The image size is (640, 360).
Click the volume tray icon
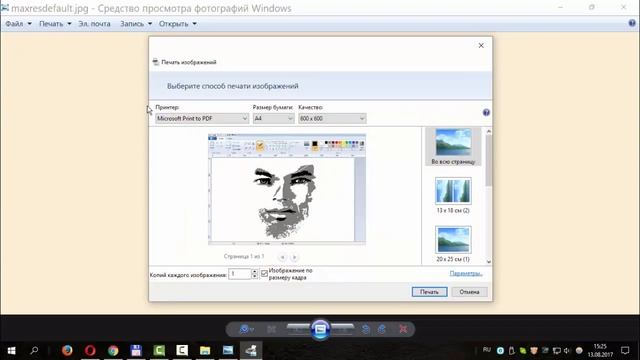567,350
